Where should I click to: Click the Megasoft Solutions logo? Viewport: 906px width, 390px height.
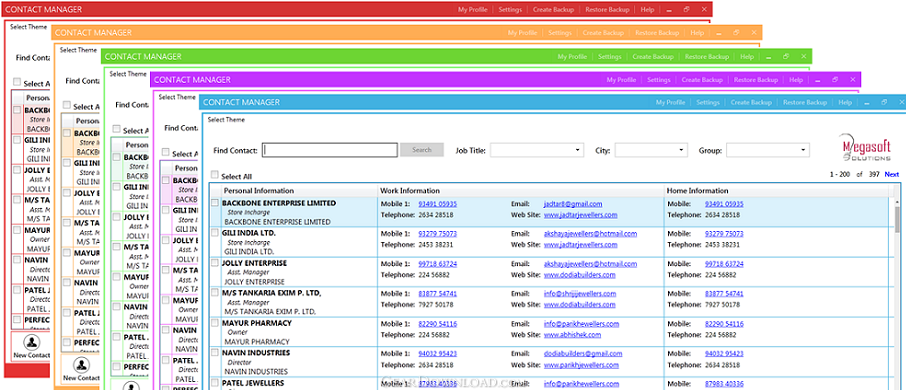click(866, 147)
